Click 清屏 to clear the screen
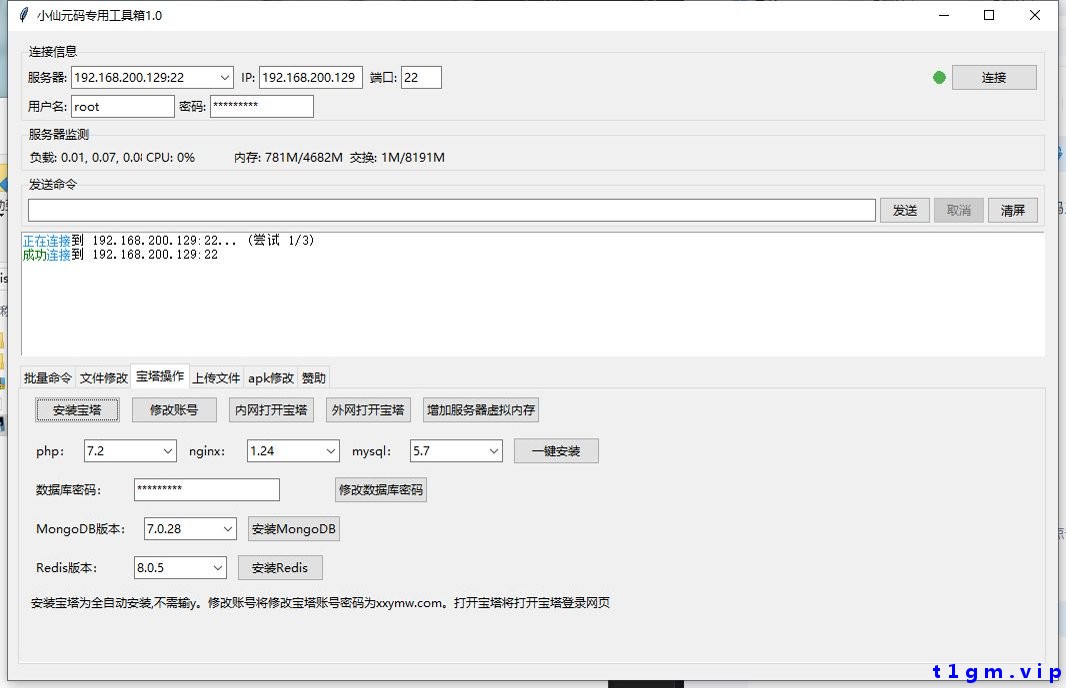The height and width of the screenshot is (688, 1066). pos(1013,210)
